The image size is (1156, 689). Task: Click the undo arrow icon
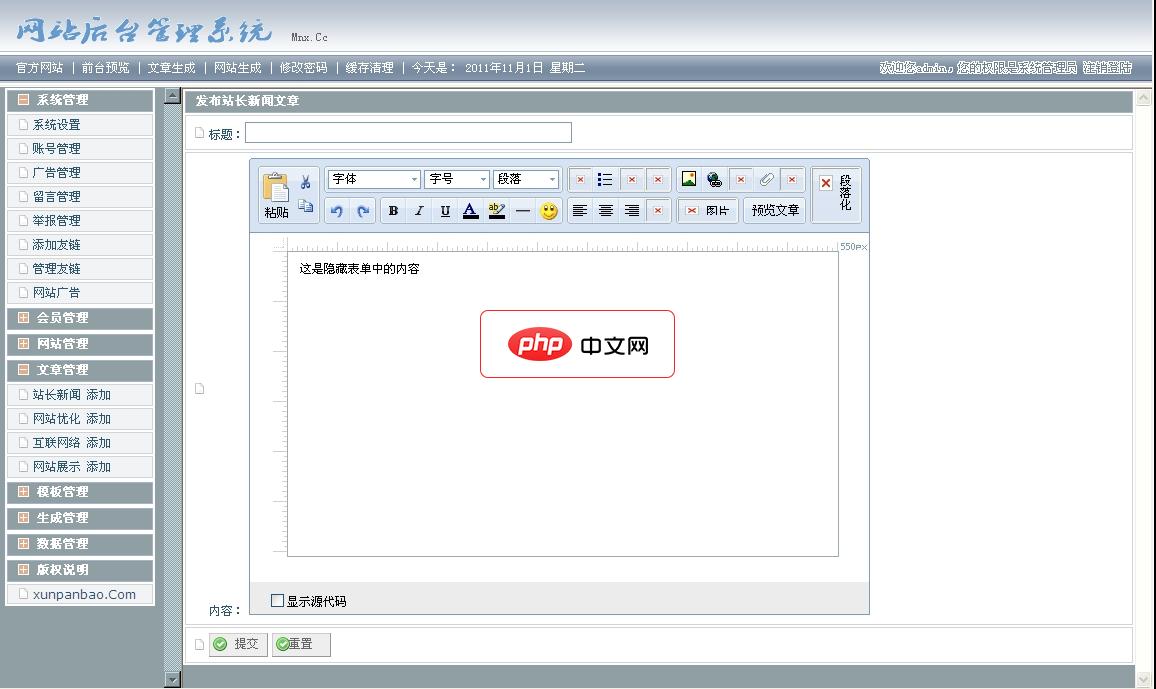coord(338,210)
